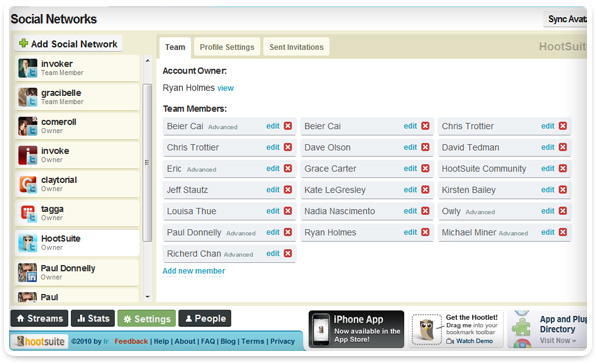Click the hootsuite logo in footer
This screenshot has height=363, width=596.
[x=40, y=341]
